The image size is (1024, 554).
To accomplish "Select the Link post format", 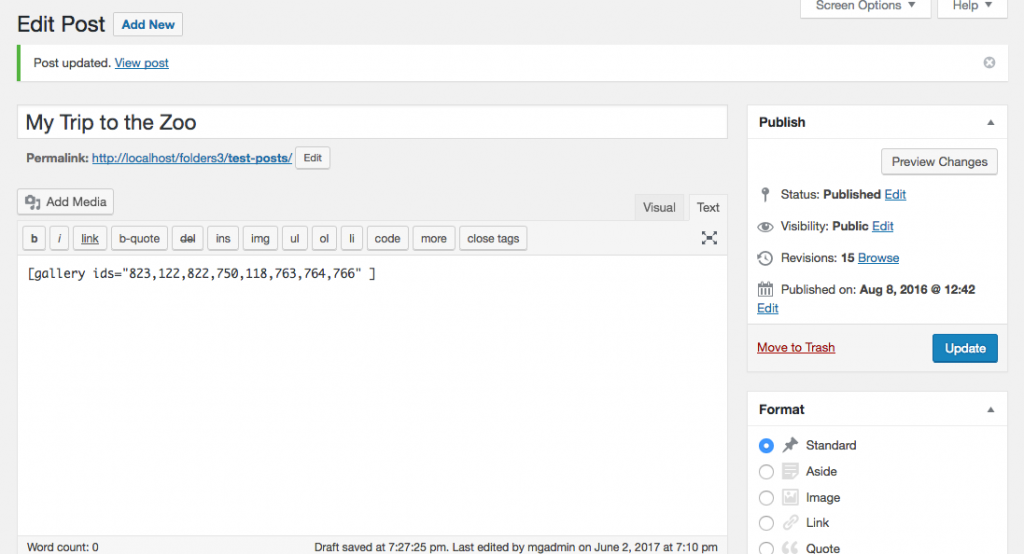I will [766, 523].
